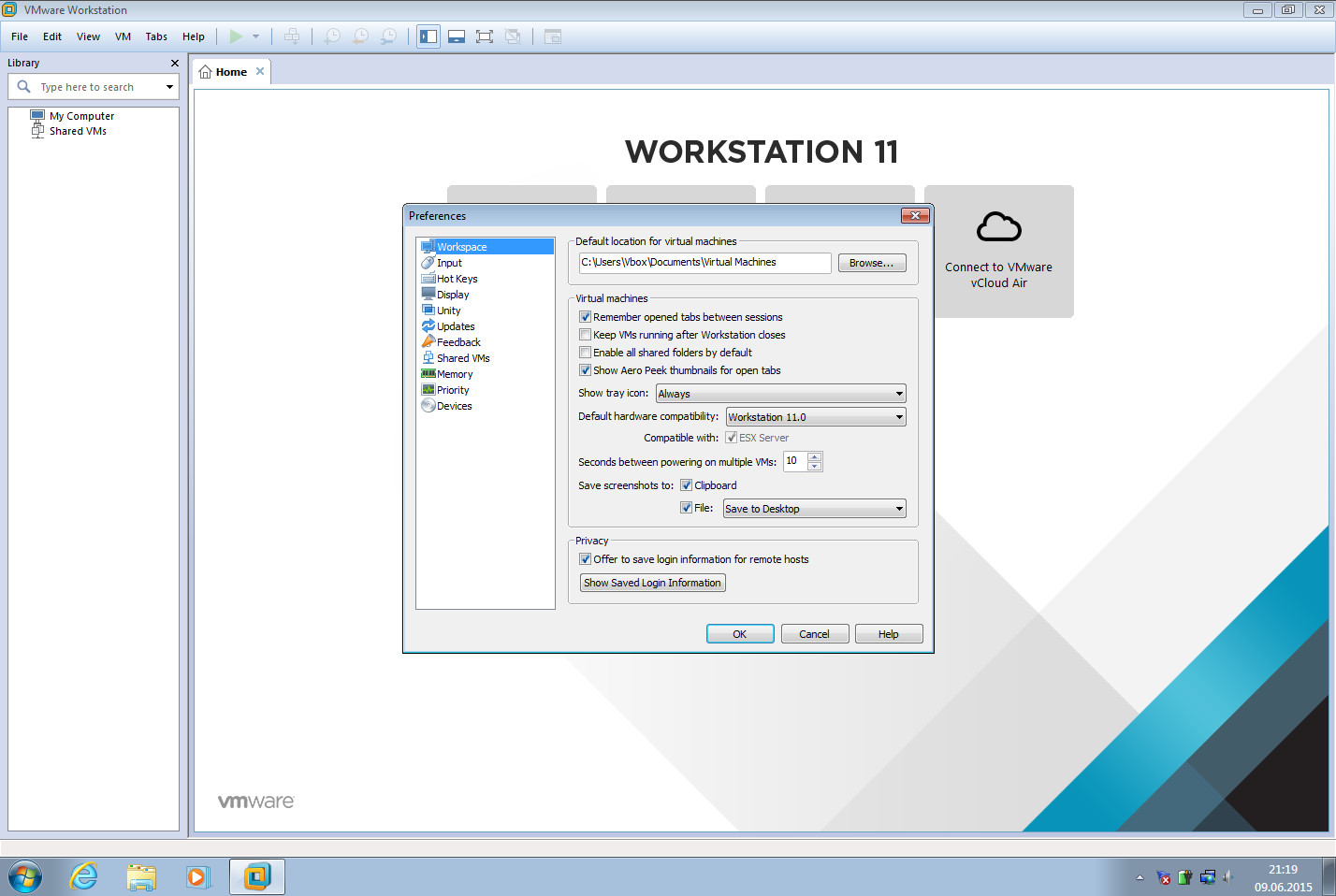Uncheck Remember opened tabs between sessions

585,317
